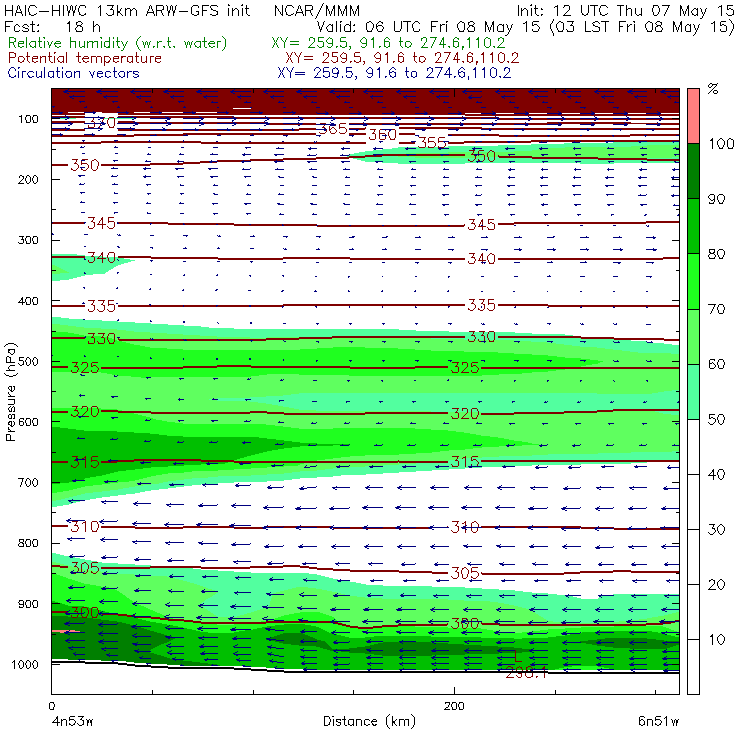
Task: Click the red XY coordinates line
Action: (x=402, y=58)
